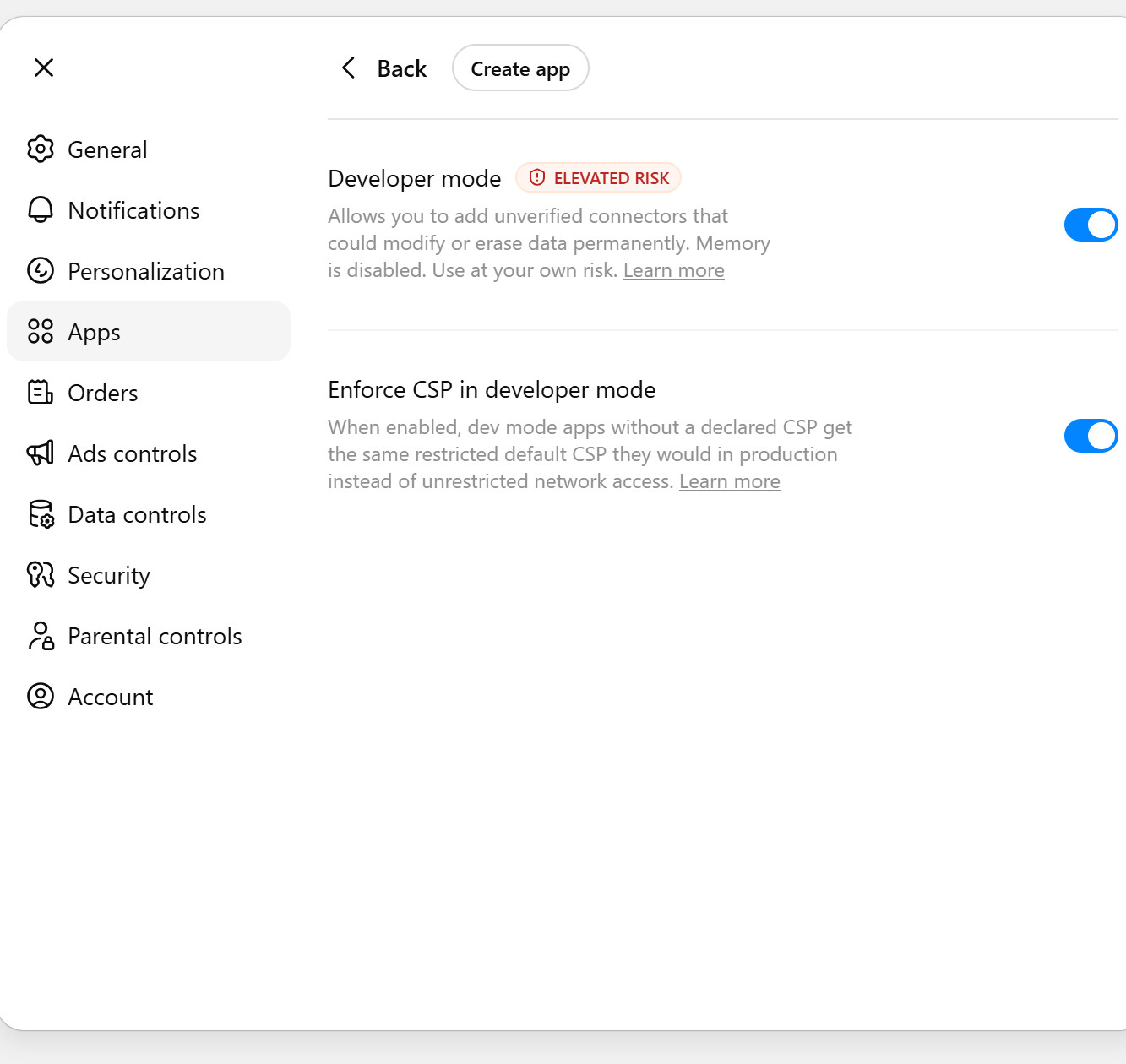Click the Parental controls person-lock icon

click(41, 636)
